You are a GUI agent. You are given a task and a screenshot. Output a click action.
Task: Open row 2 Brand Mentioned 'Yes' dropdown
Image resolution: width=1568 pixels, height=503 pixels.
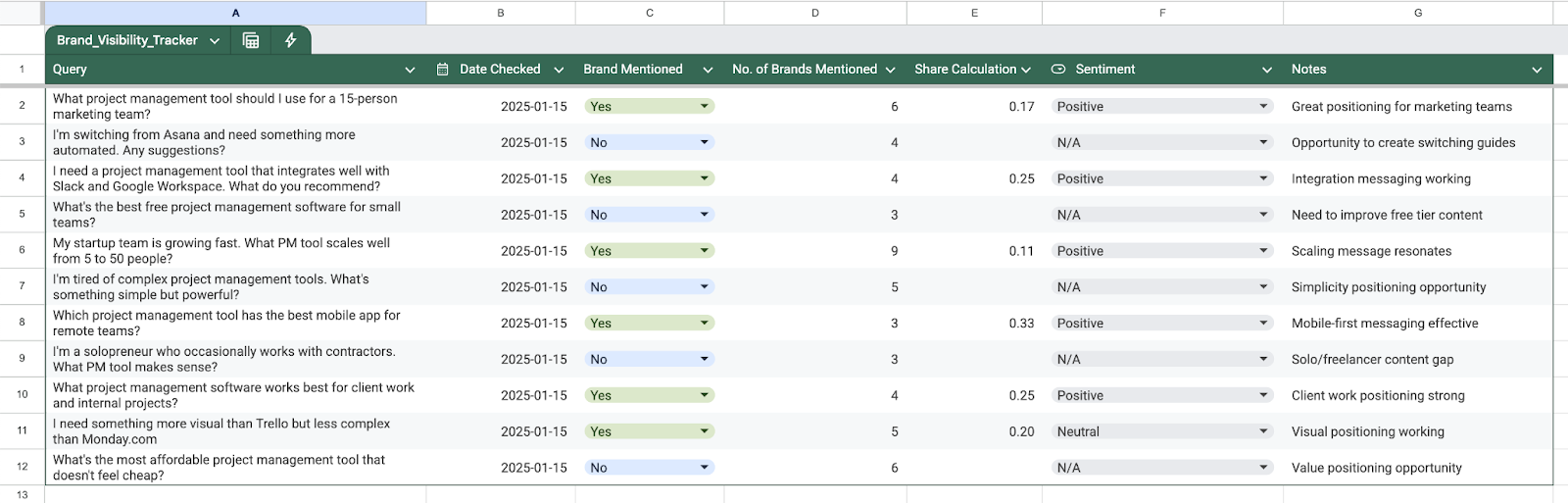704,106
